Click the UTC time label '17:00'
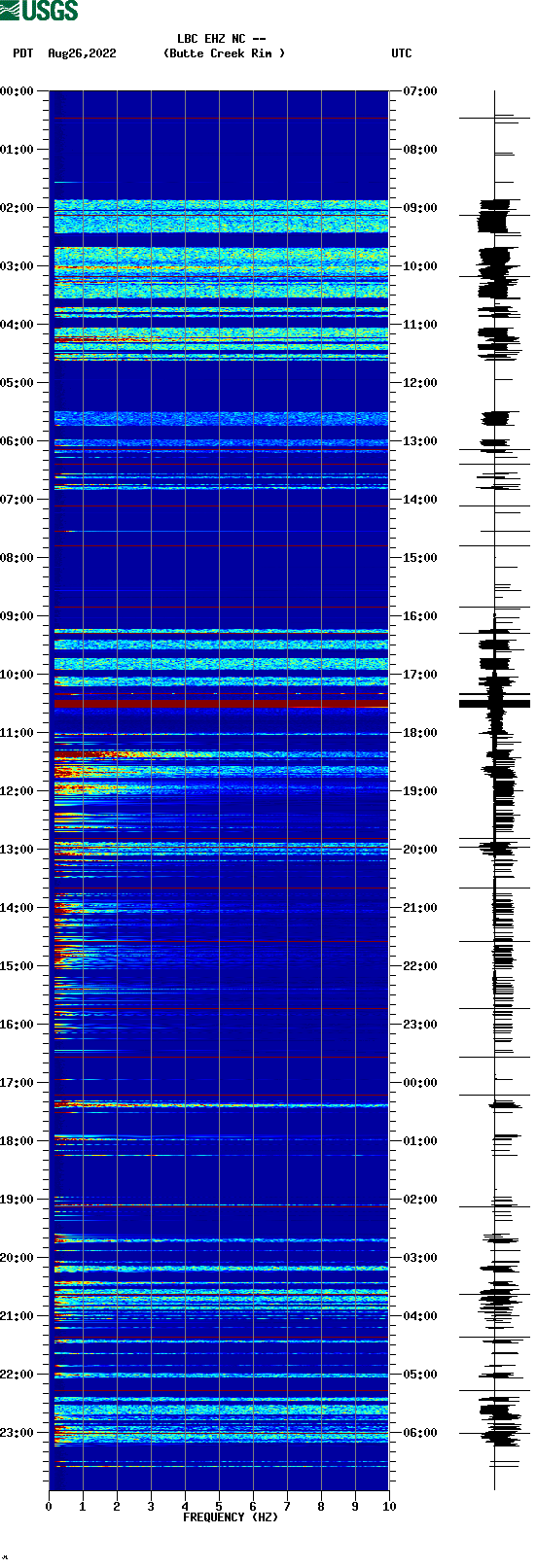537x1568 pixels. (x=420, y=675)
